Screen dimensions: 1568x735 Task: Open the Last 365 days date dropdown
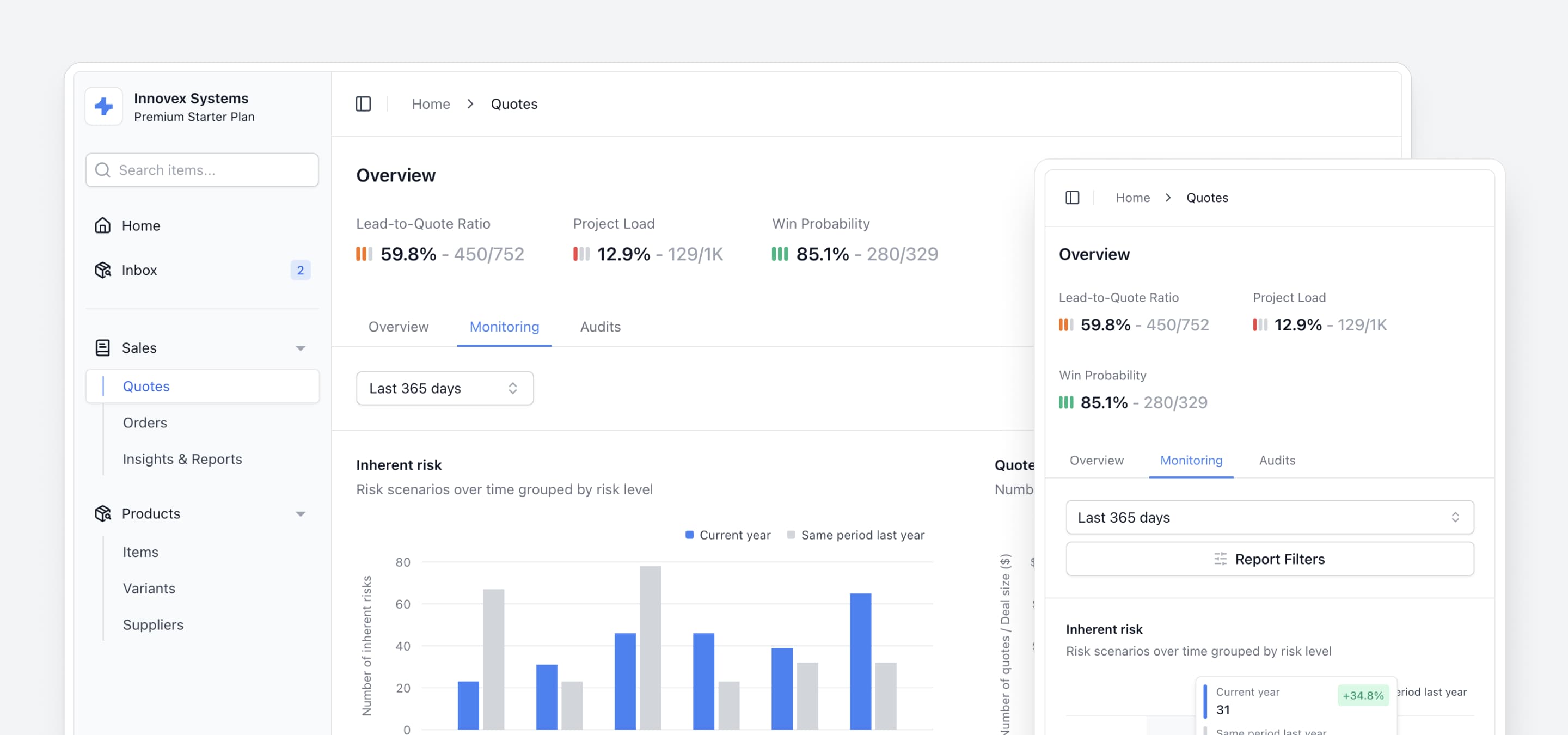pos(444,388)
